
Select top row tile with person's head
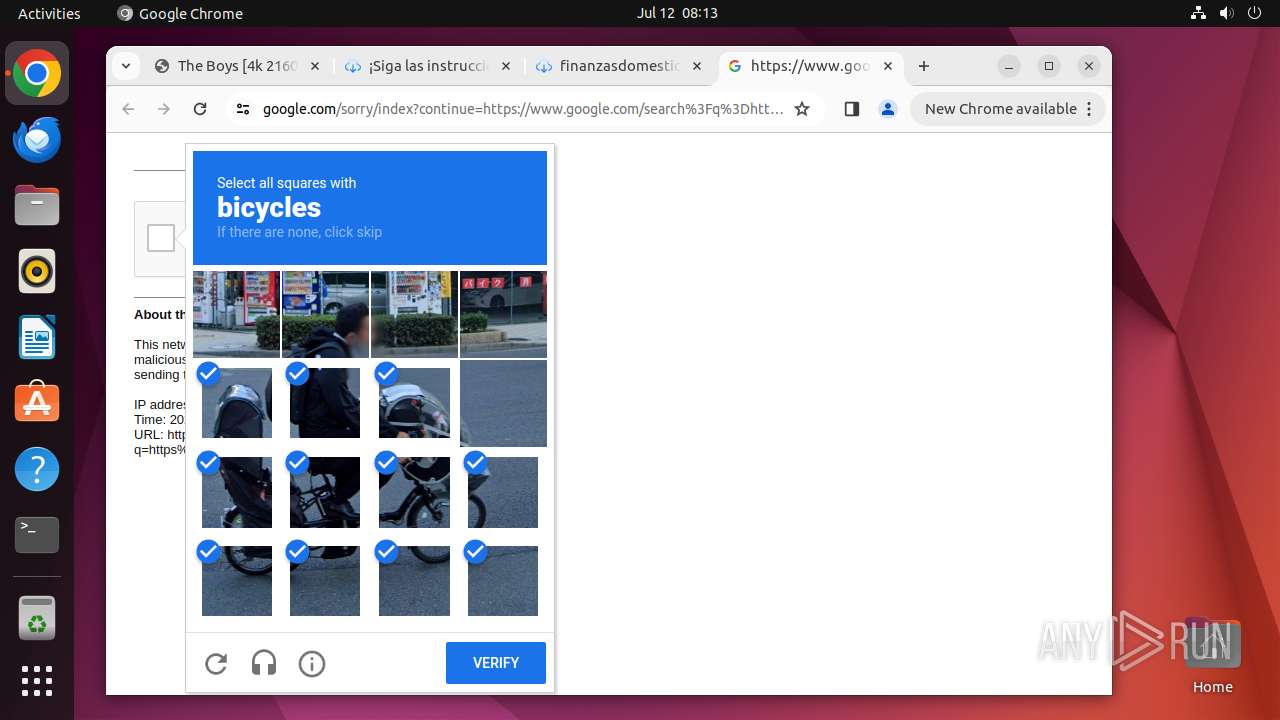coord(325,314)
